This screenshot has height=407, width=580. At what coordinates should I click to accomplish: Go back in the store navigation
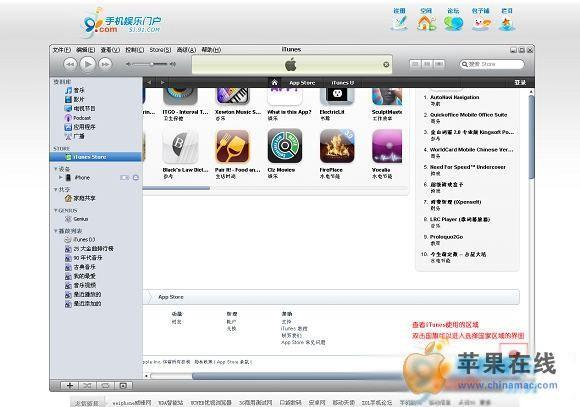click(149, 82)
